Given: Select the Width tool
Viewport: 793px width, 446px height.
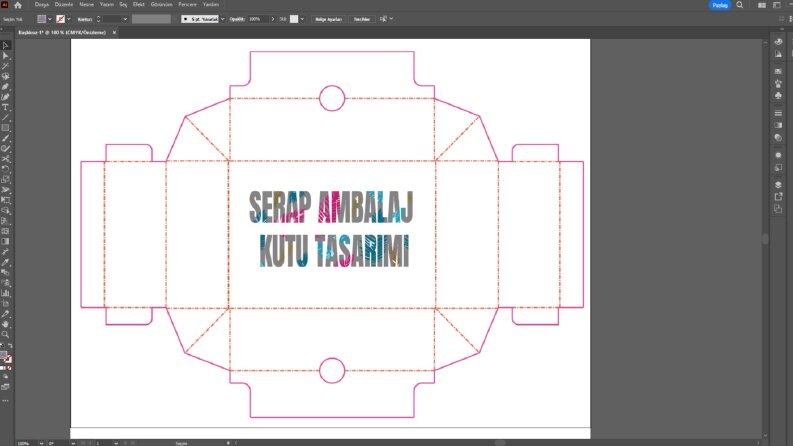Looking at the screenshot, I should tap(6, 190).
